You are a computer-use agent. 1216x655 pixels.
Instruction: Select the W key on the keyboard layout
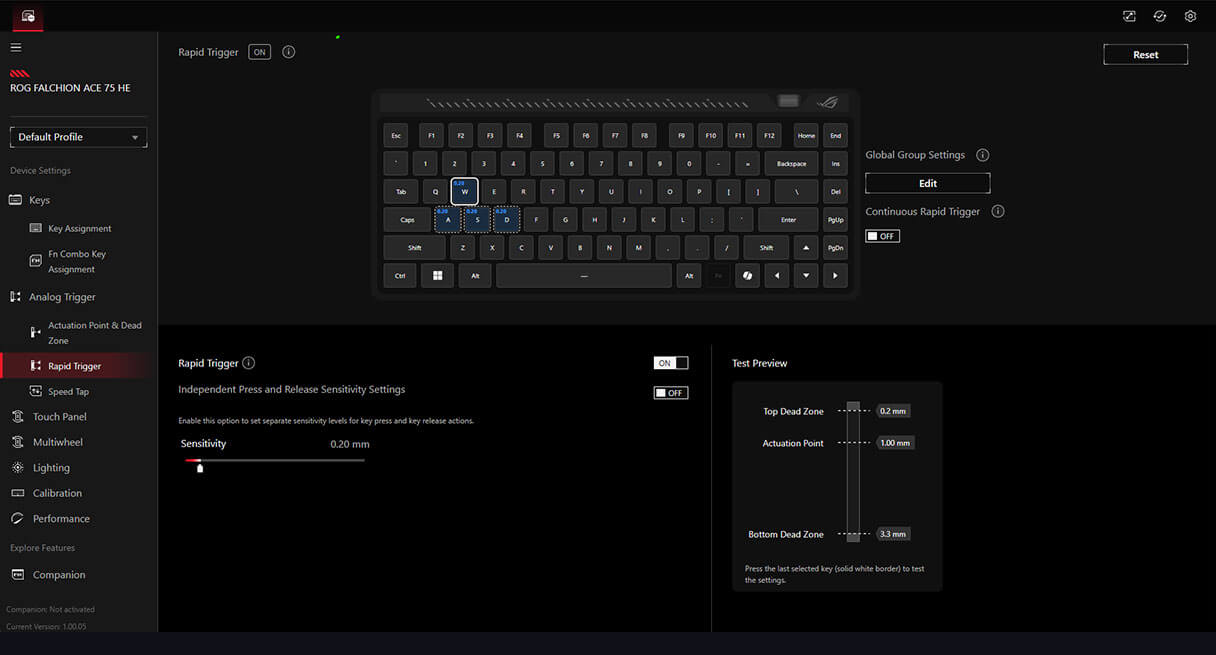point(464,191)
